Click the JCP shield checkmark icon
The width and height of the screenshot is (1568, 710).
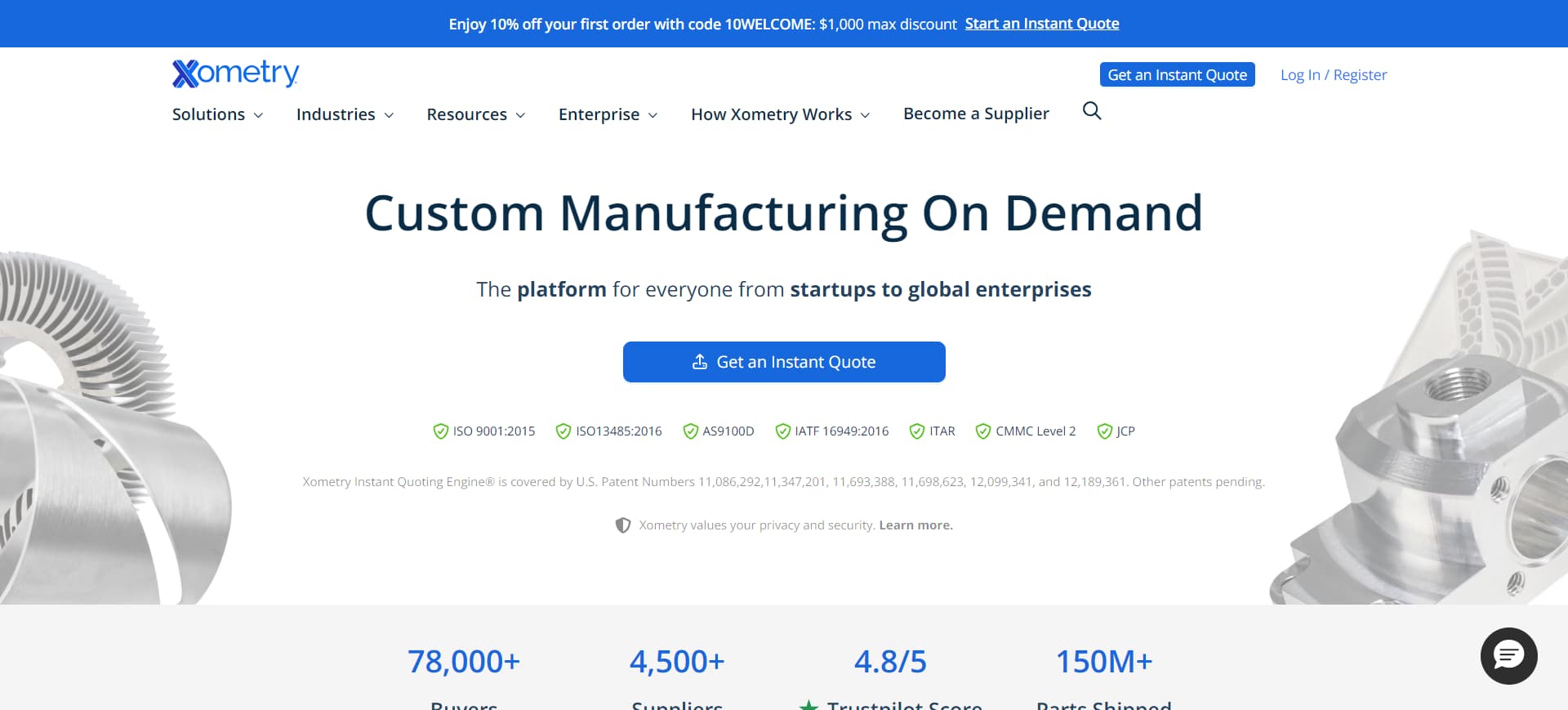pos(1105,431)
